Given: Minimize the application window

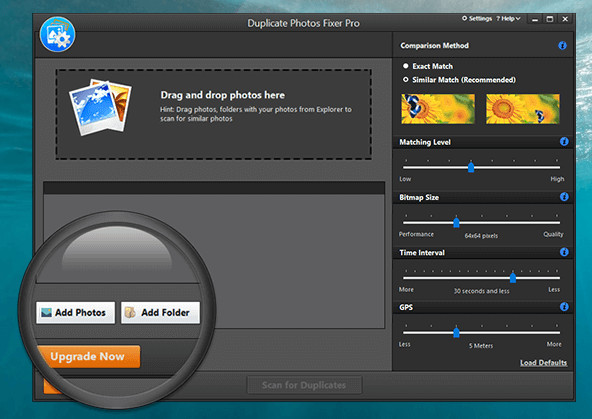Looking at the screenshot, I should coord(535,19).
